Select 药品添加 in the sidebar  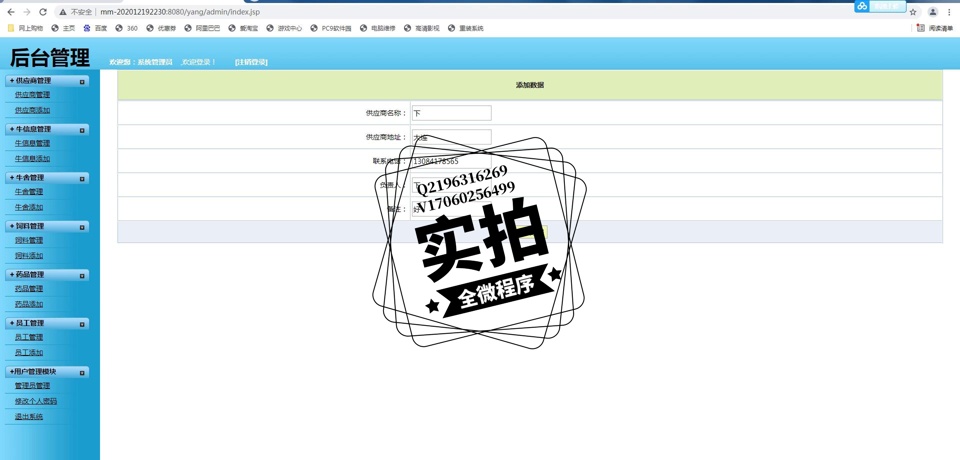(x=29, y=304)
